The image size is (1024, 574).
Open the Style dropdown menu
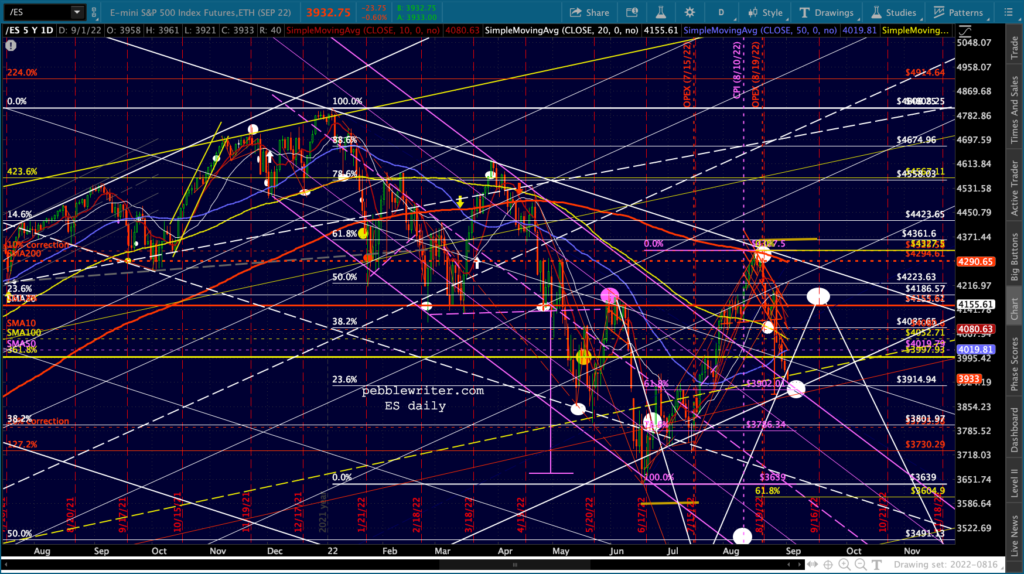click(765, 12)
